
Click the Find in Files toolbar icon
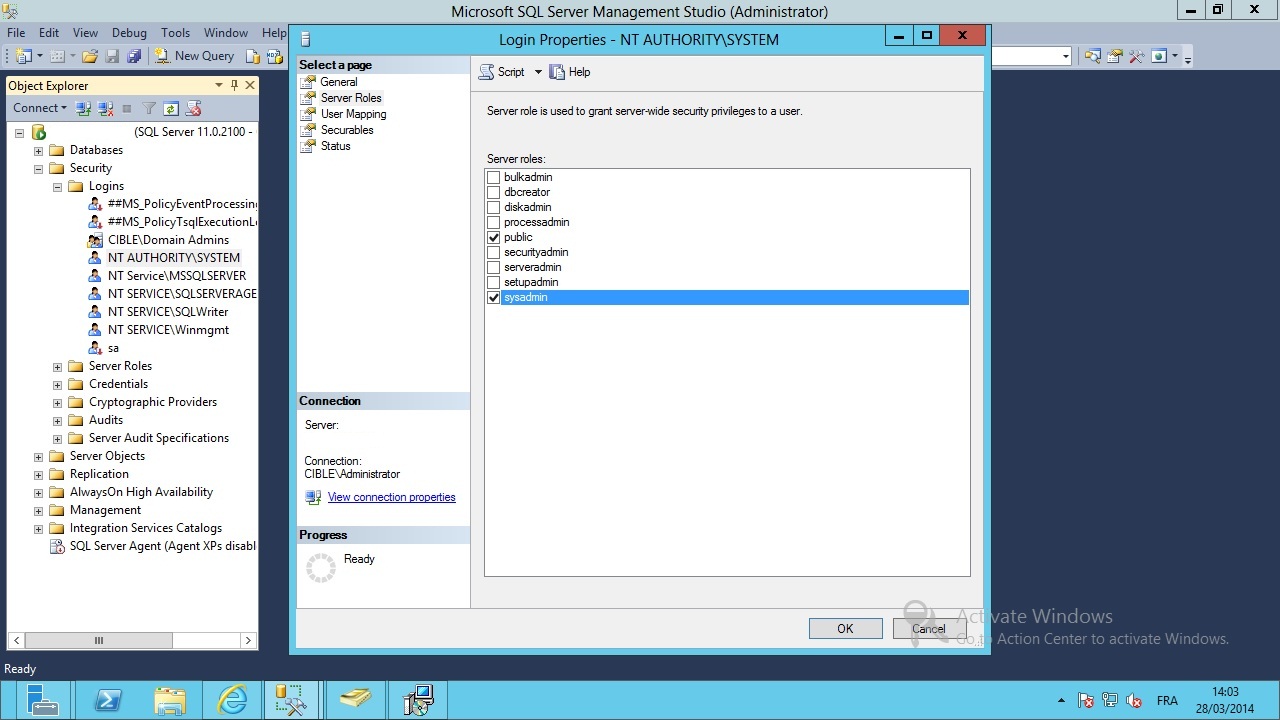[x=1093, y=56]
